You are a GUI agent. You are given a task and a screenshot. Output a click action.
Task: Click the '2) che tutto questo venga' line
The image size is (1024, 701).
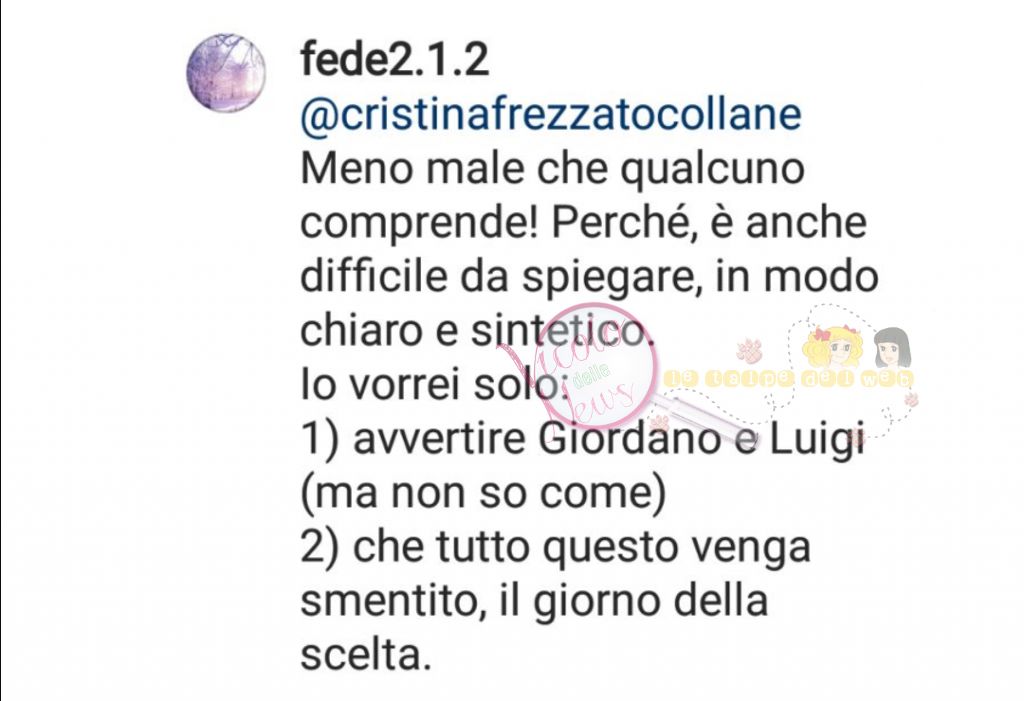click(555, 547)
